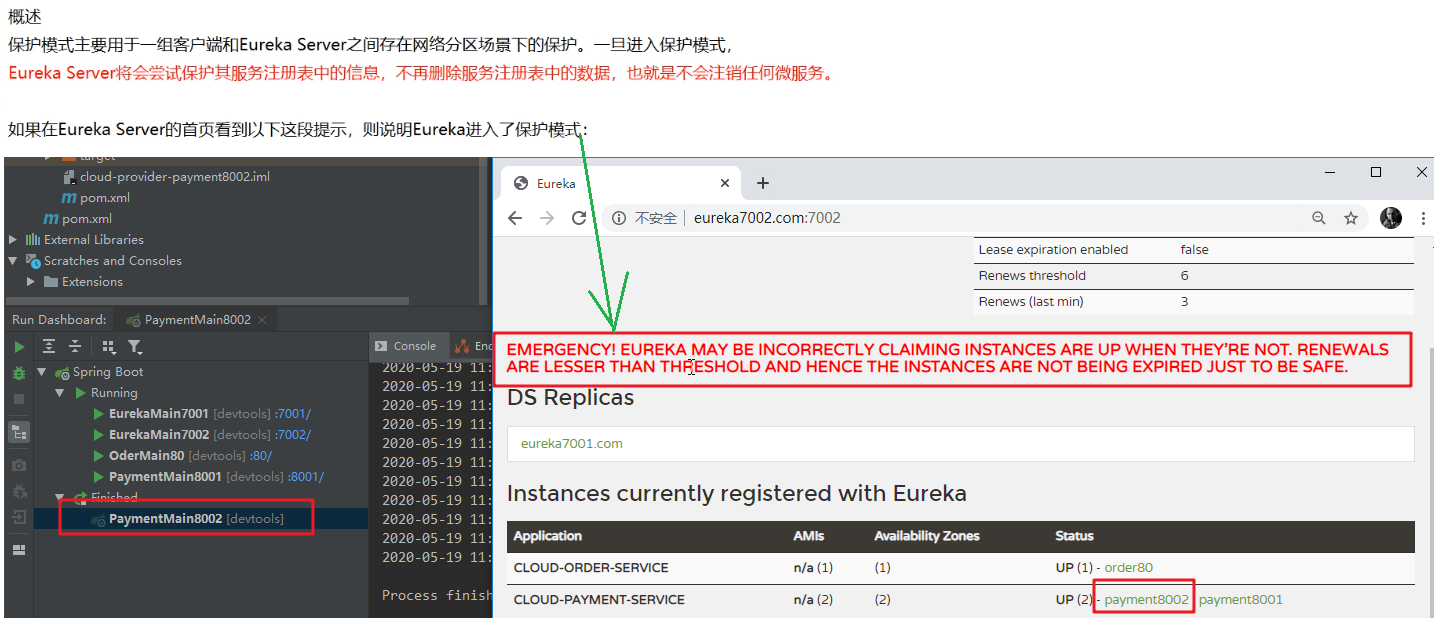Screen dimensions: 1447x621
Task: Click the layout restore icon at strip bottom
Action: [19, 550]
